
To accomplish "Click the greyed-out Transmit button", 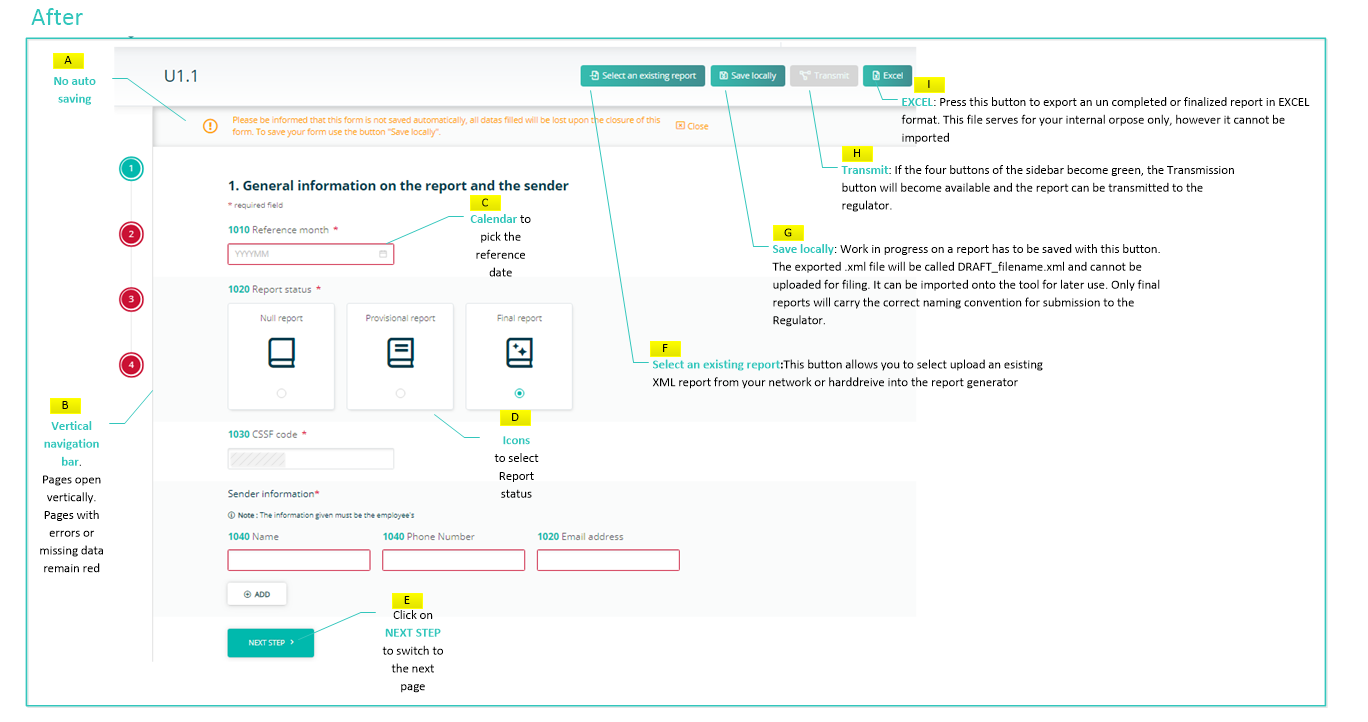I will 824,76.
